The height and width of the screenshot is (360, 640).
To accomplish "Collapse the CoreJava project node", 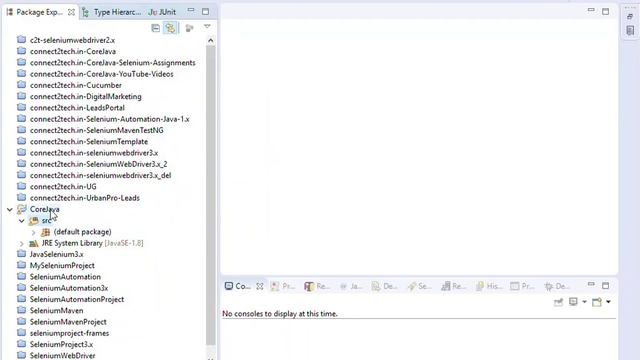I will point(10,209).
